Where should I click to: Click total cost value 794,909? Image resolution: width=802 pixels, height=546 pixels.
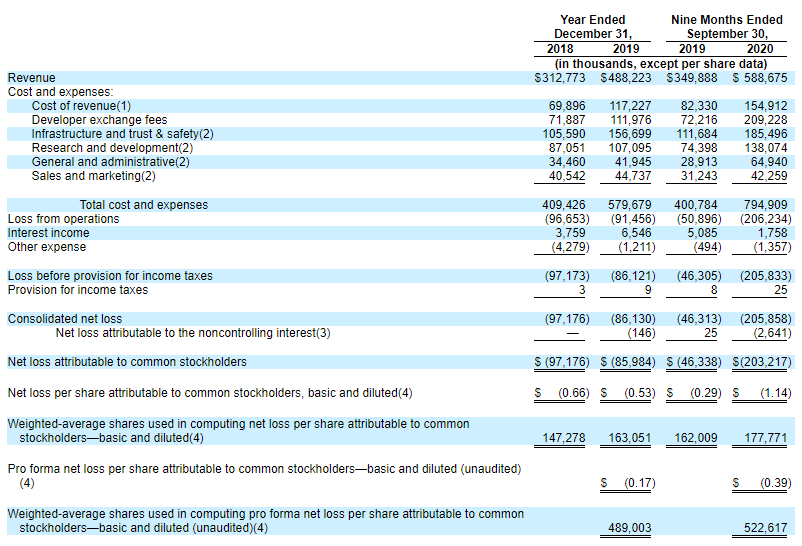(x=765, y=205)
